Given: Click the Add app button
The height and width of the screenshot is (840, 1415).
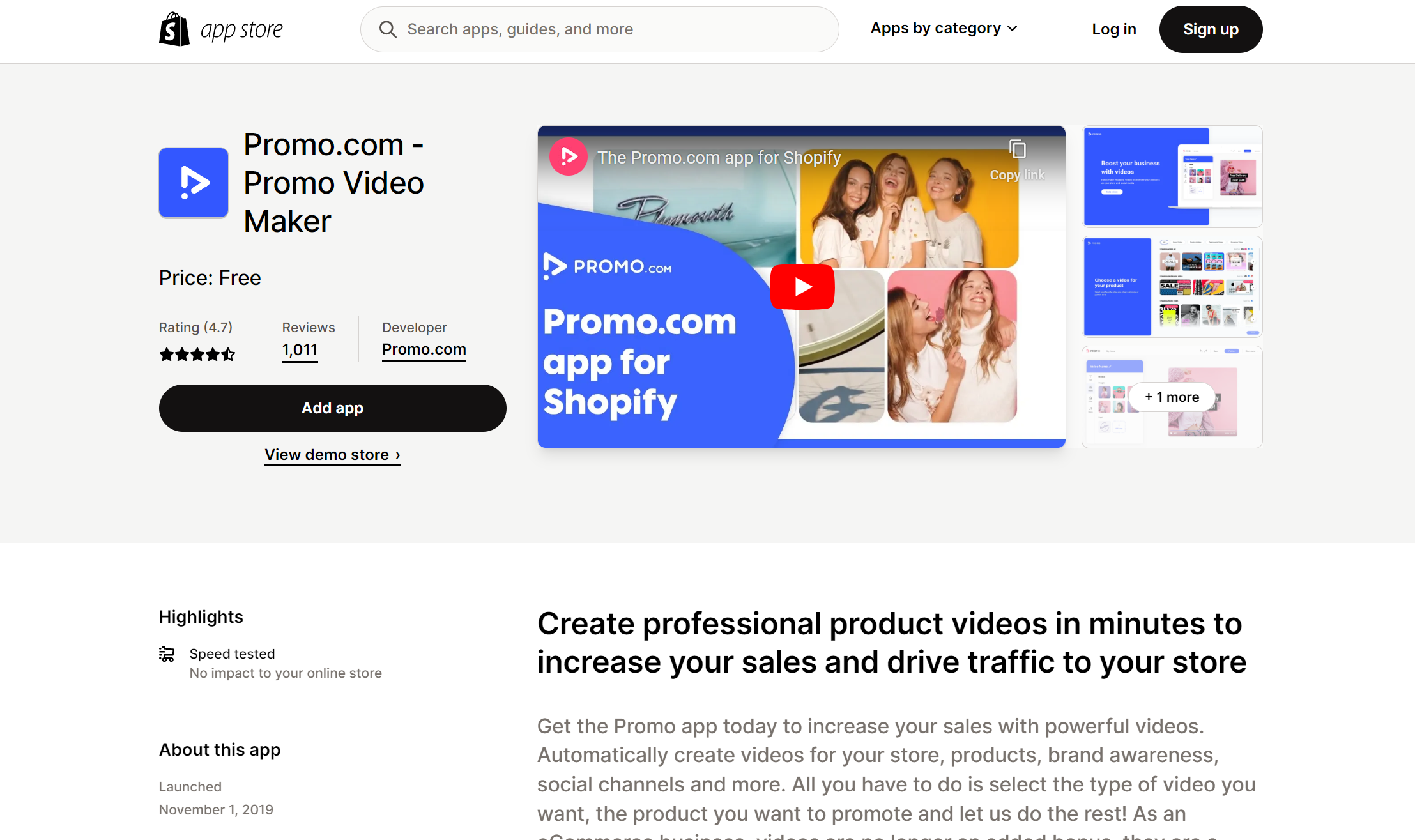Looking at the screenshot, I should click(333, 408).
